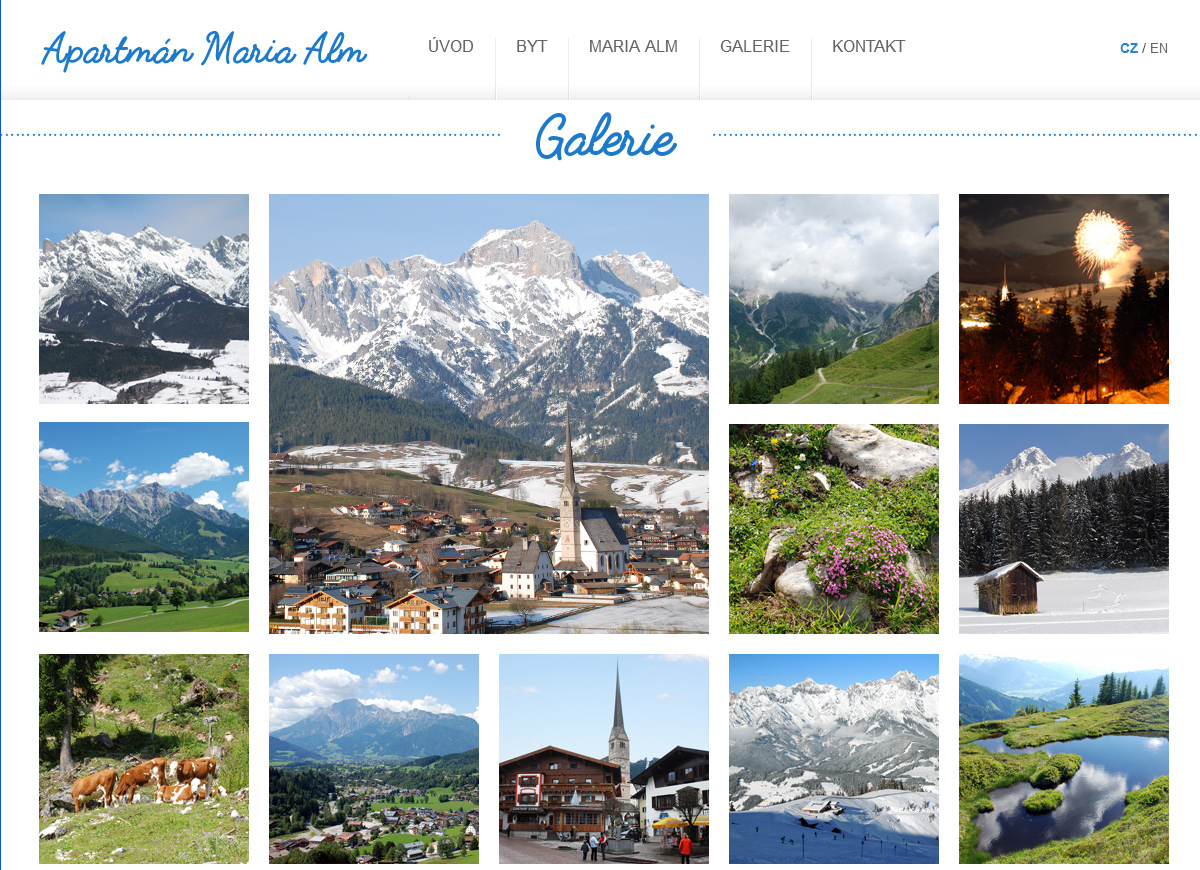Go to the BYT page
Image resolution: width=1200 pixels, height=870 pixels.
(531, 47)
